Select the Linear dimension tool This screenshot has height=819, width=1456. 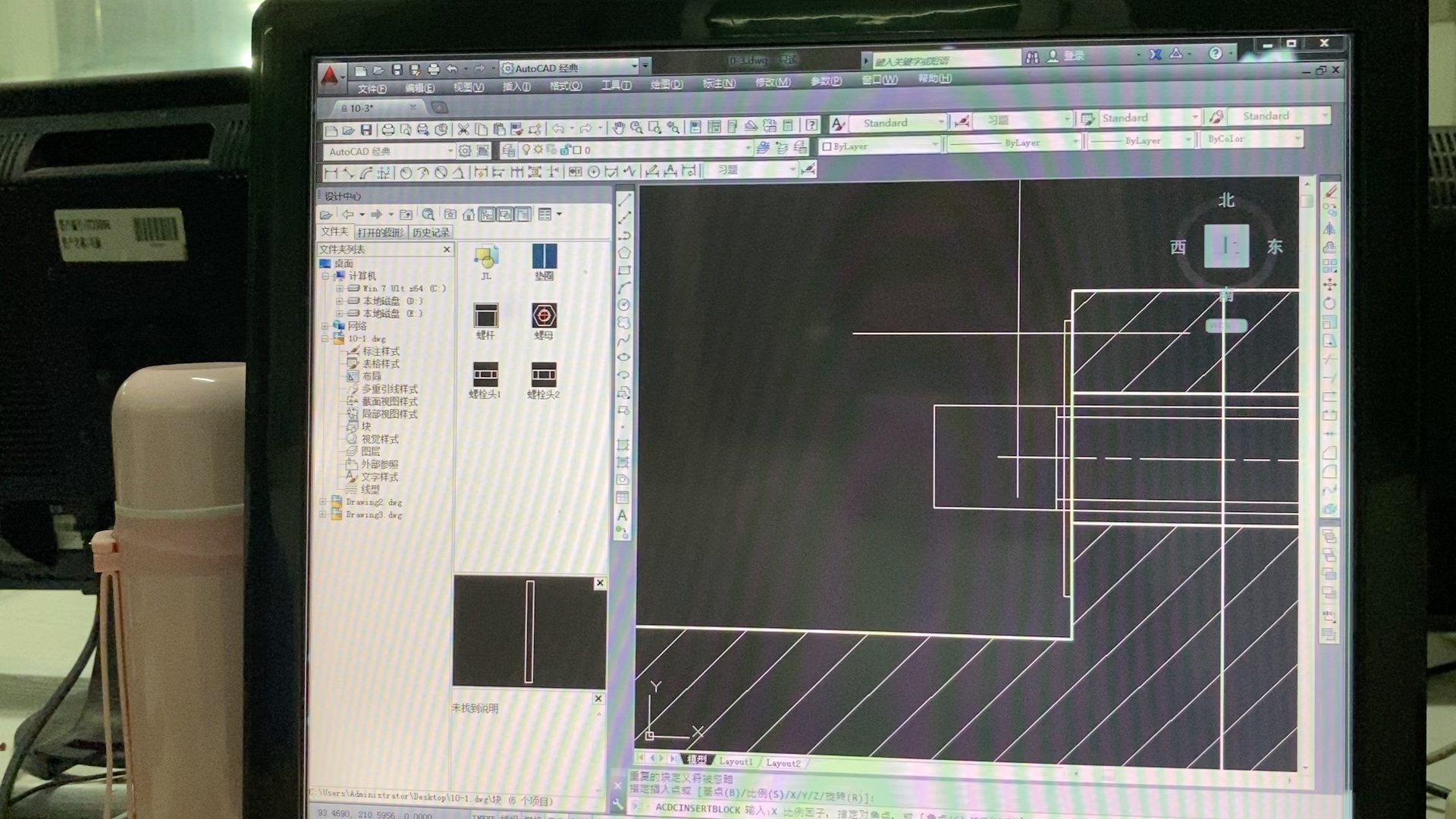pyautogui.click(x=331, y=173)
